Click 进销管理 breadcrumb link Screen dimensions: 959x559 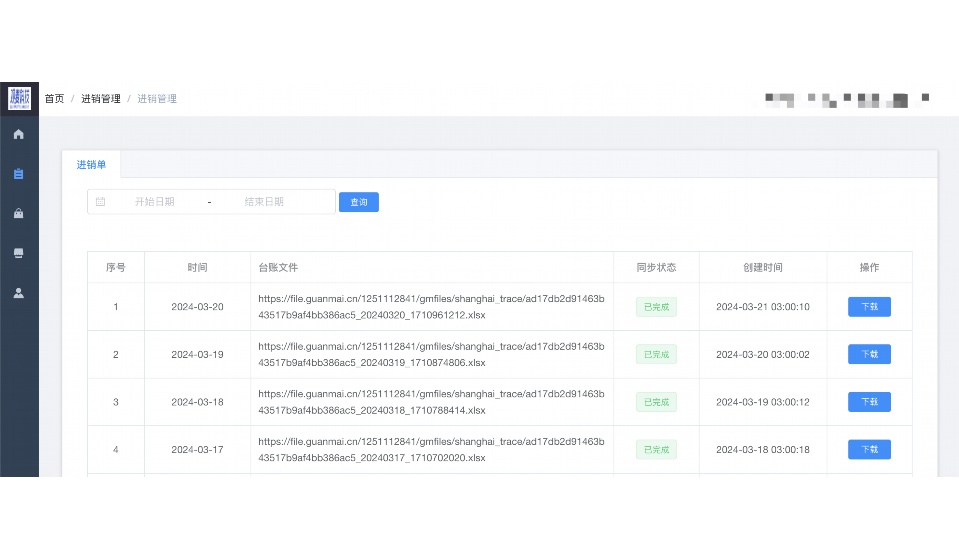click(x=101, y=99)
